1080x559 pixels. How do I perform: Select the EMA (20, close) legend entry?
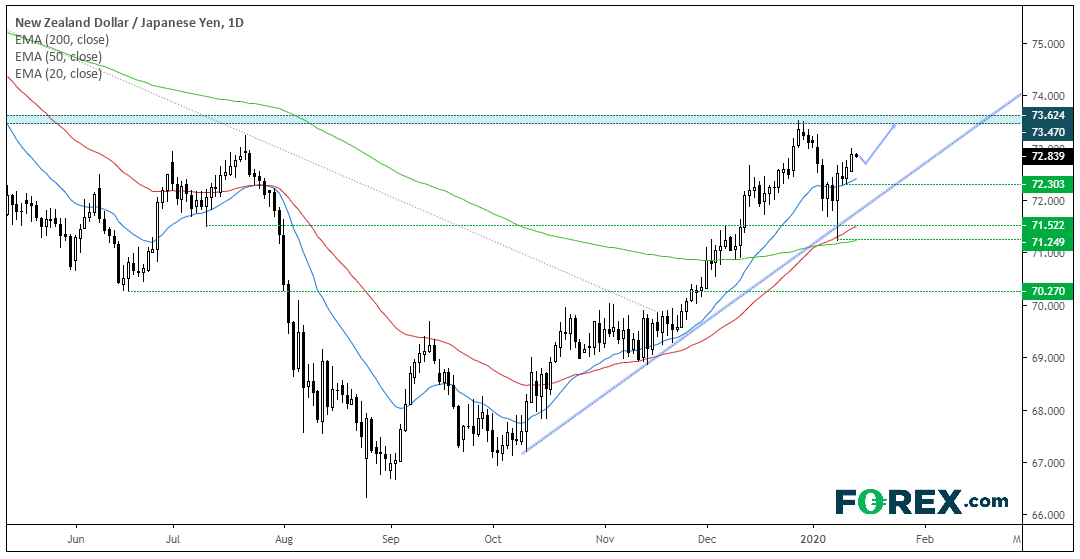(58, 73)
